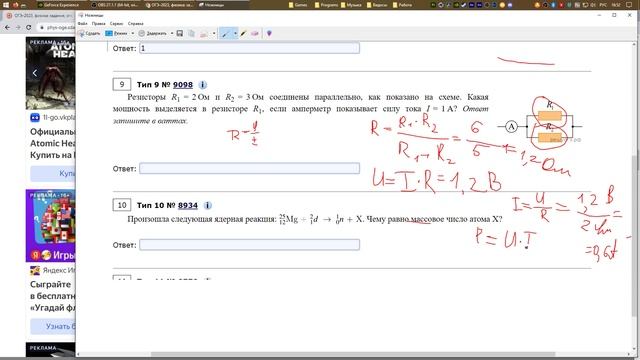This screenshot has width=640, height=360.
Task: Expand the send snip dropdown arrow
Action: [x=214, y=33]
